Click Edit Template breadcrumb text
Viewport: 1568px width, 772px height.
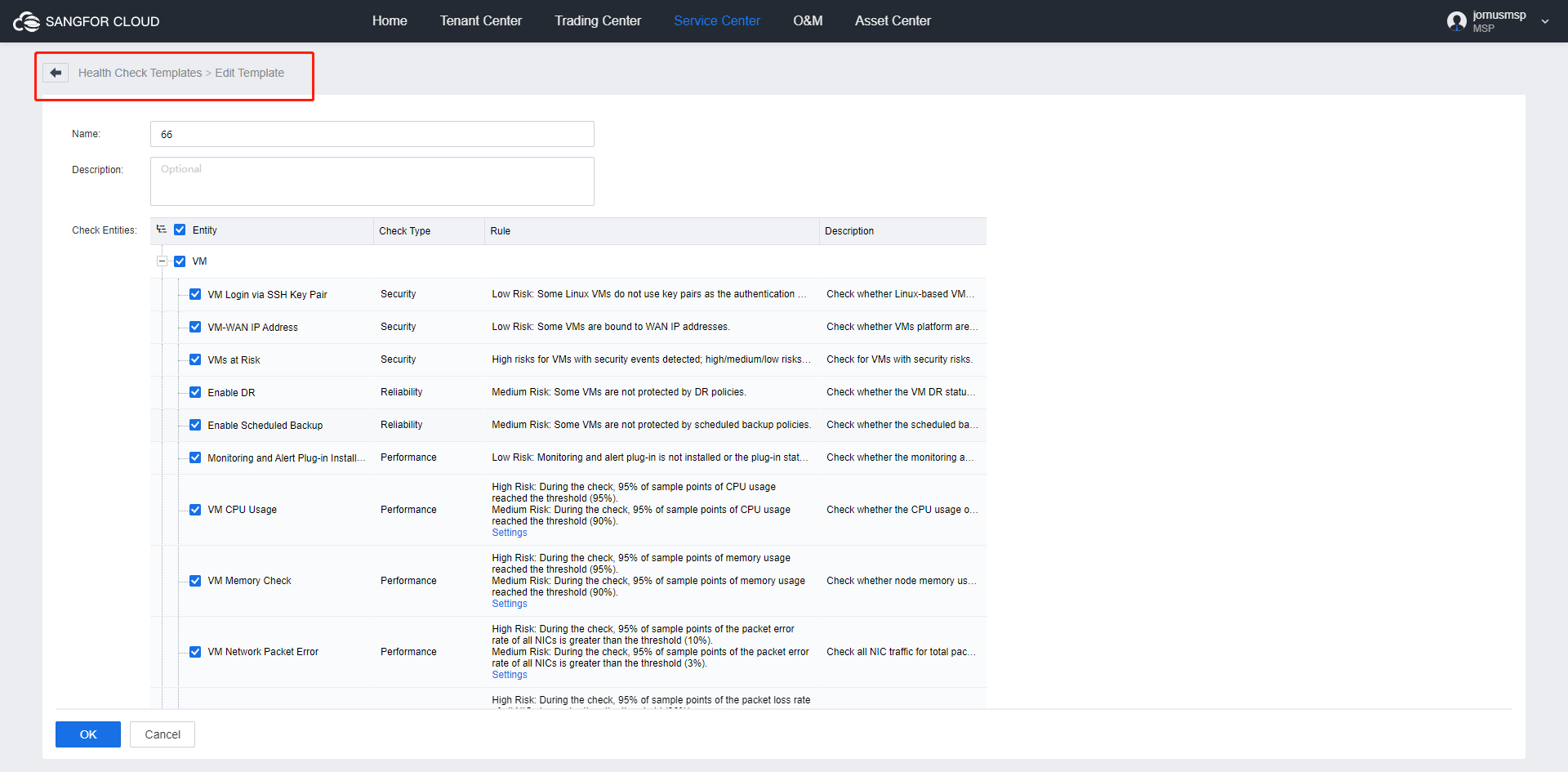[249, 73]
